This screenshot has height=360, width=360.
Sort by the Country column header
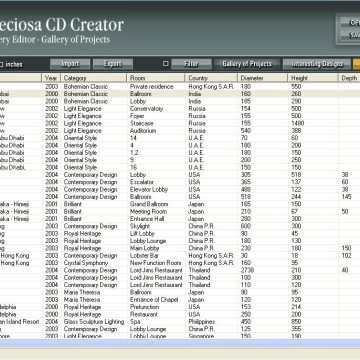tap(211, 78)
